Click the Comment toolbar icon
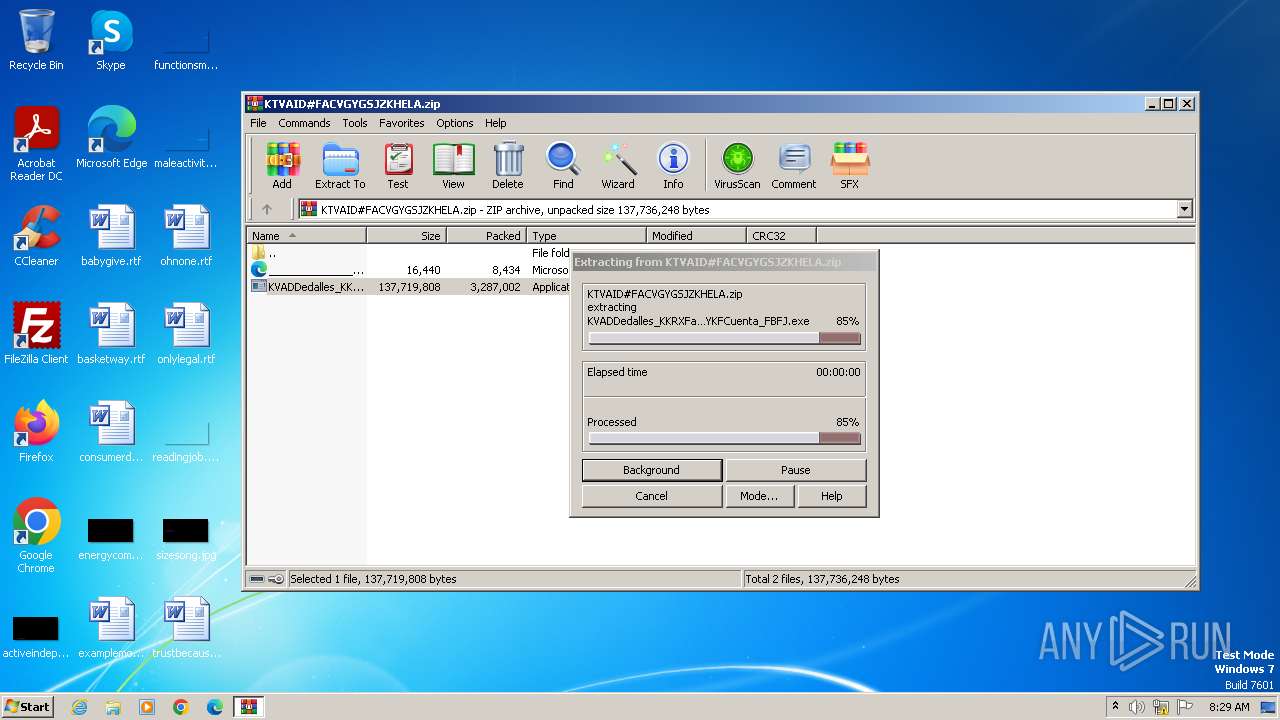The height and width of the screenshot is (720, 1280). pyautogui.click(x=794, y=165)
